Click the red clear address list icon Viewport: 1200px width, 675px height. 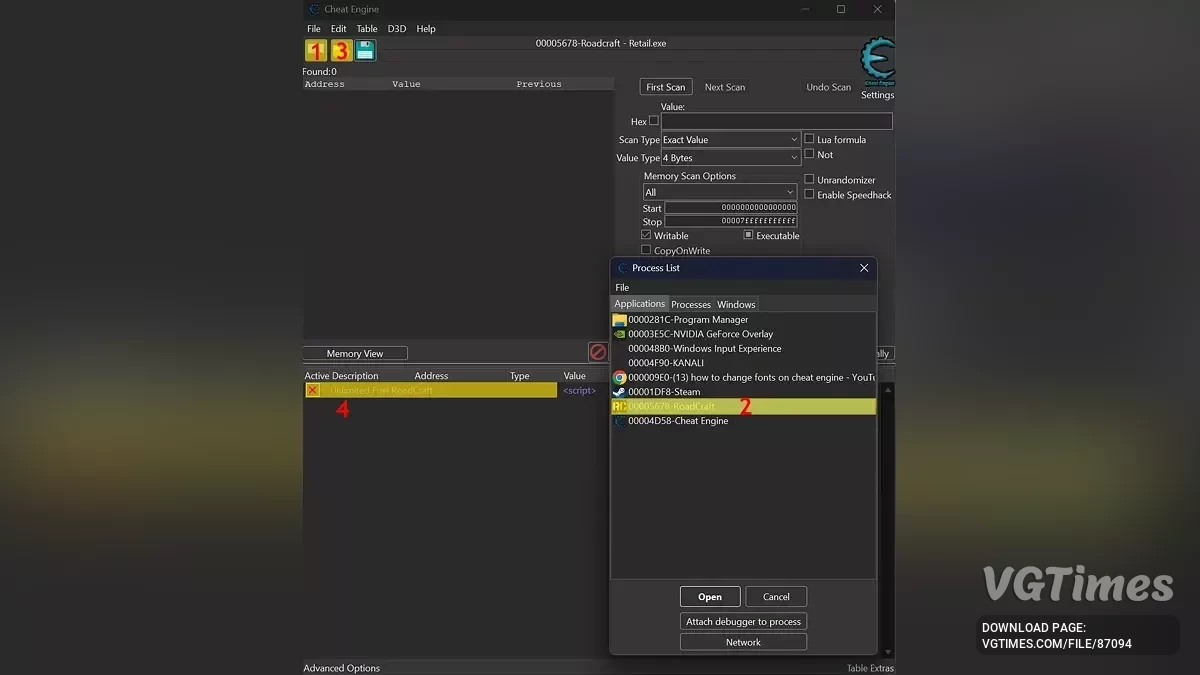click(x=598, y=352)
